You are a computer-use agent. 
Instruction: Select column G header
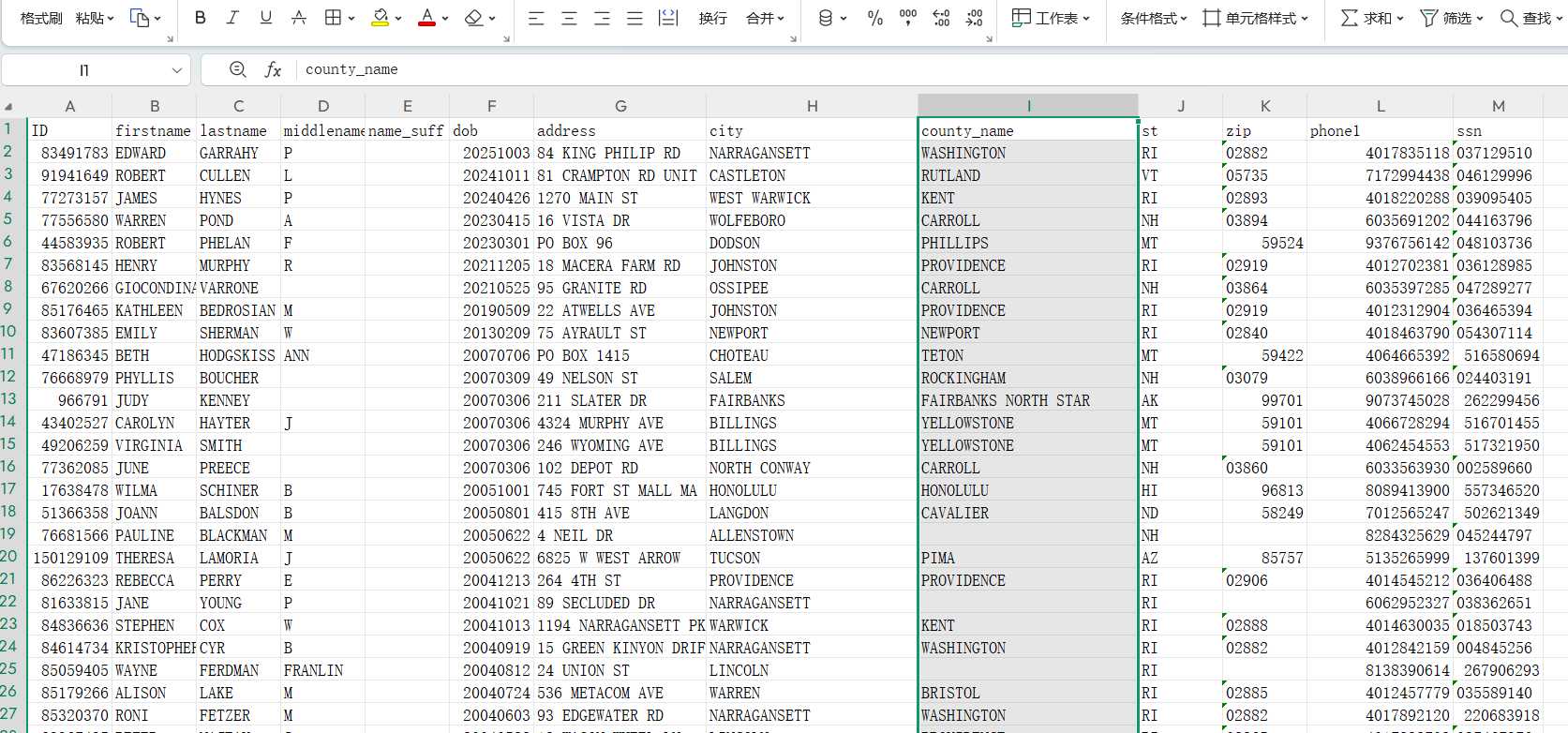click(620, 107)
